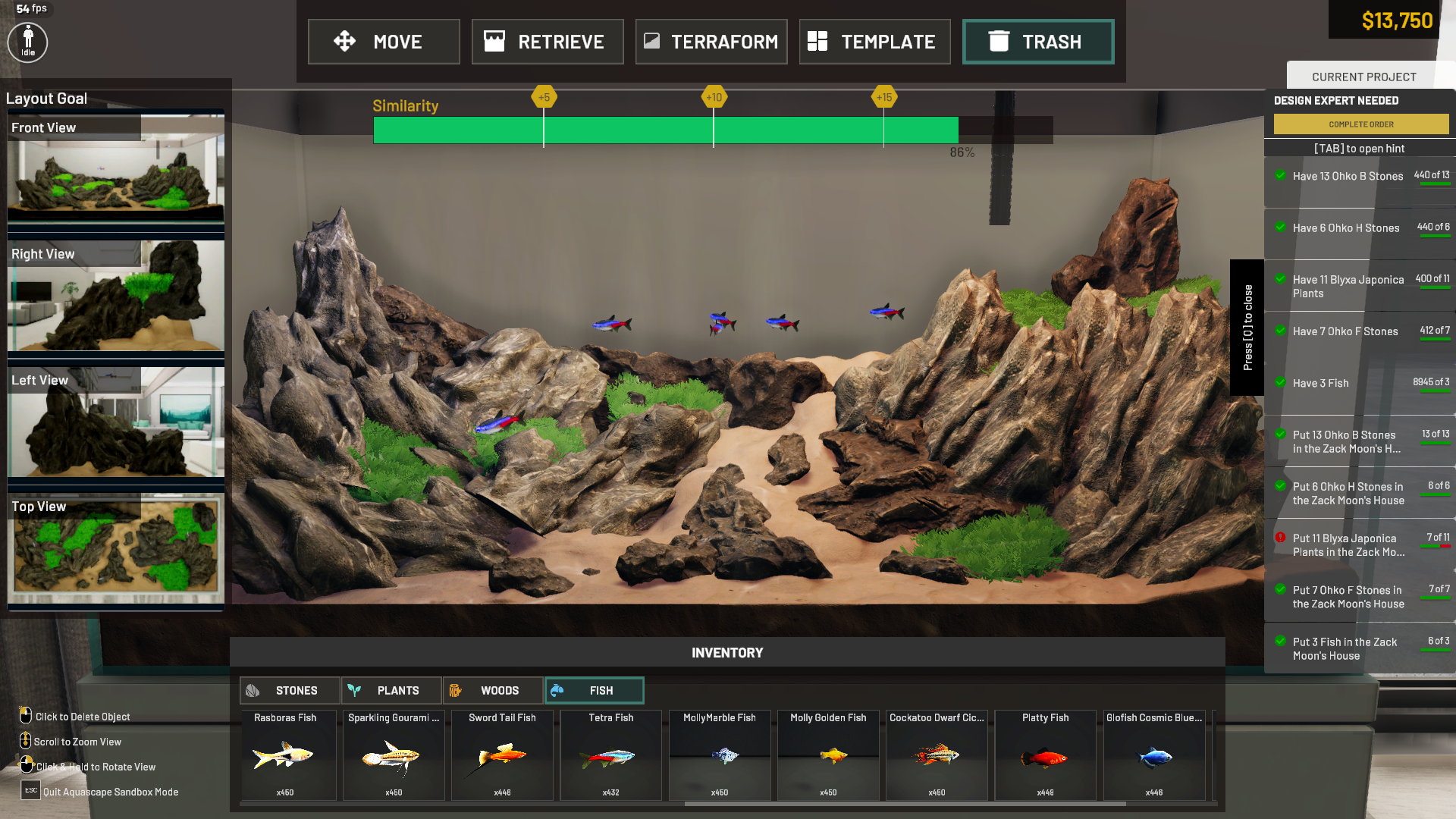The image size is (1456, 819).
Task: Activate the Trash bin icon
Action: [x=999, y=41]
